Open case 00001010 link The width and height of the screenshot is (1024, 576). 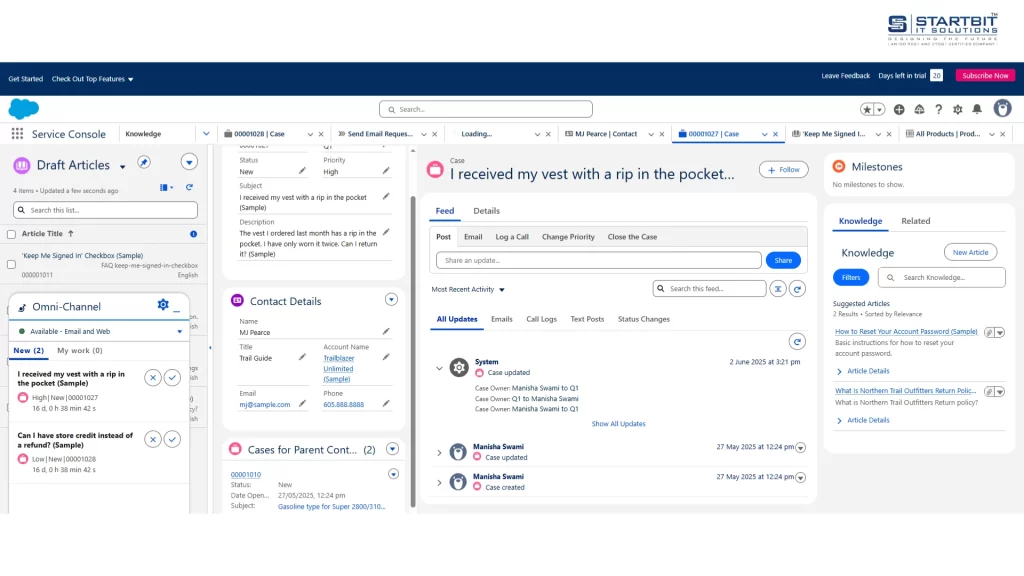(246, 475)
